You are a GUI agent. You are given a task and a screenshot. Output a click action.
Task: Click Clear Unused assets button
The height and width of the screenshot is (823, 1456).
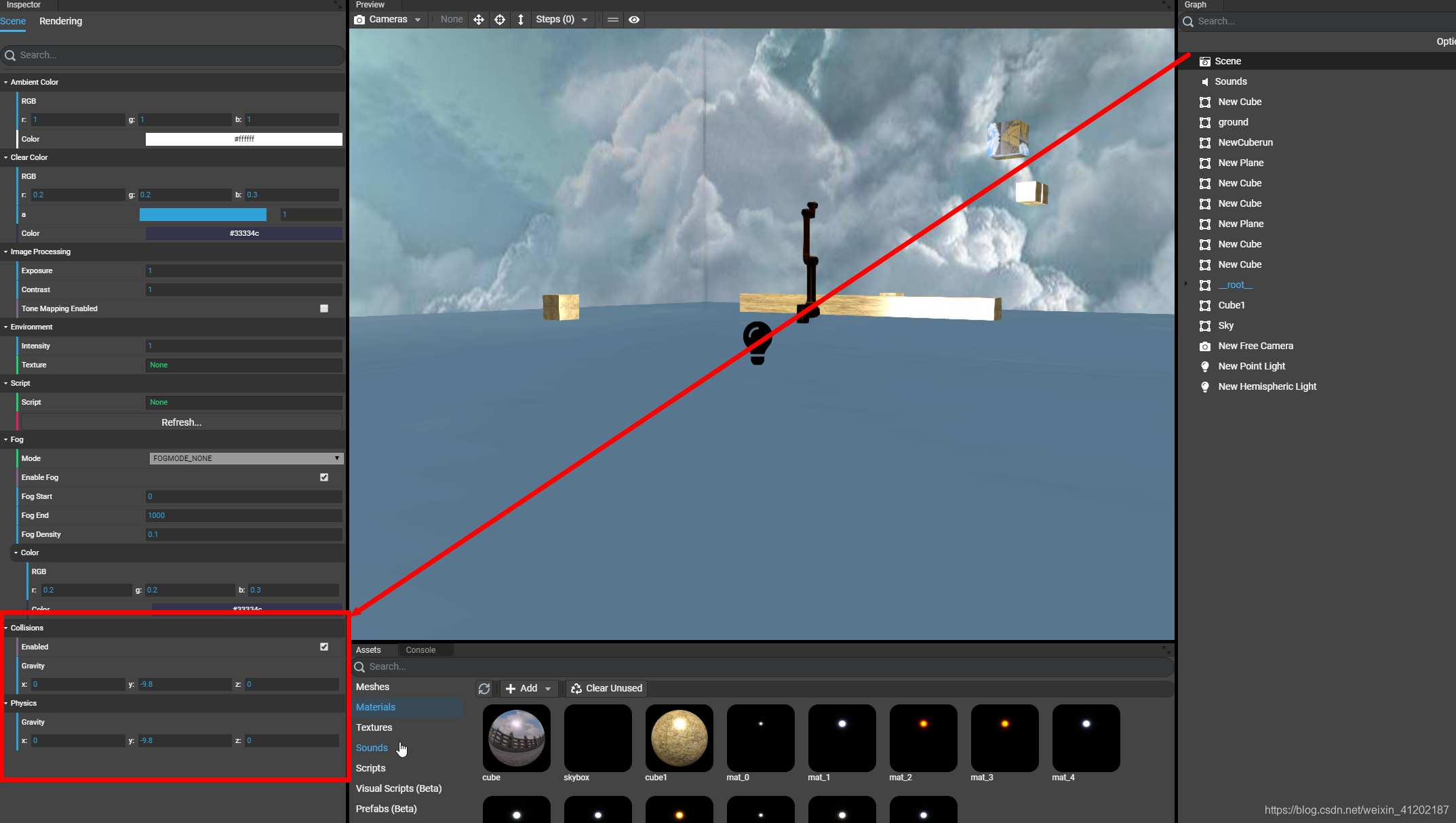[x=606, y=688]
